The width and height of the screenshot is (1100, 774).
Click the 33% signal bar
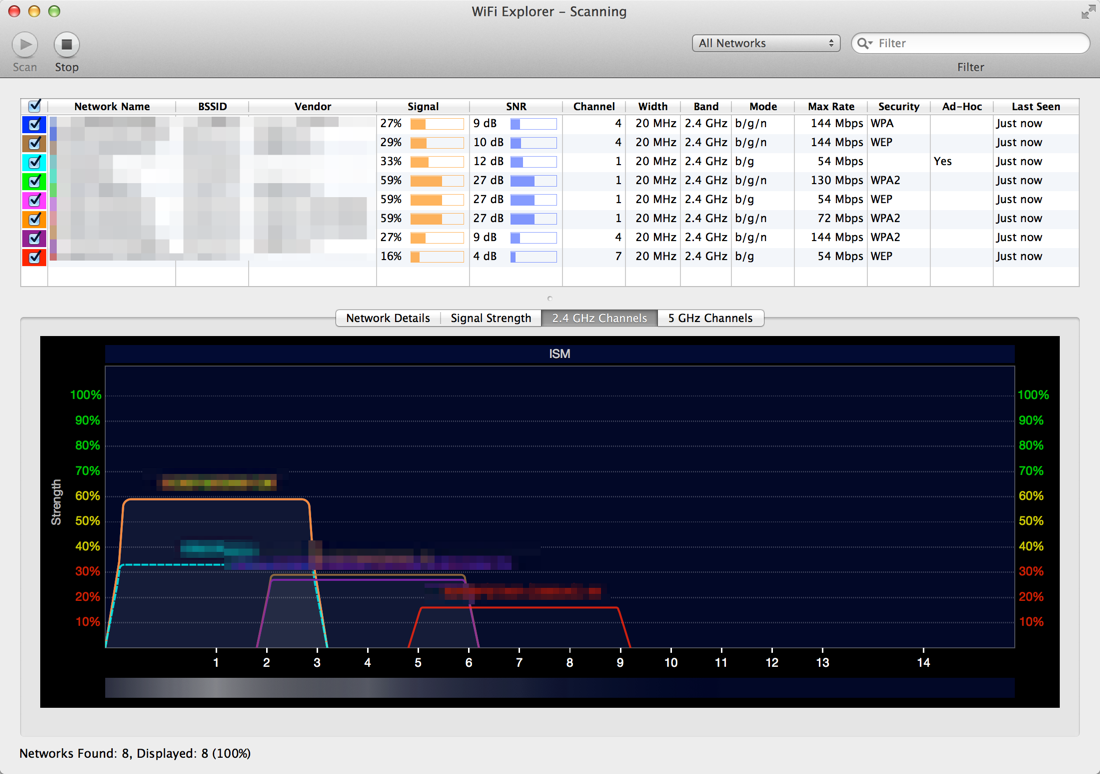point(437,162)
